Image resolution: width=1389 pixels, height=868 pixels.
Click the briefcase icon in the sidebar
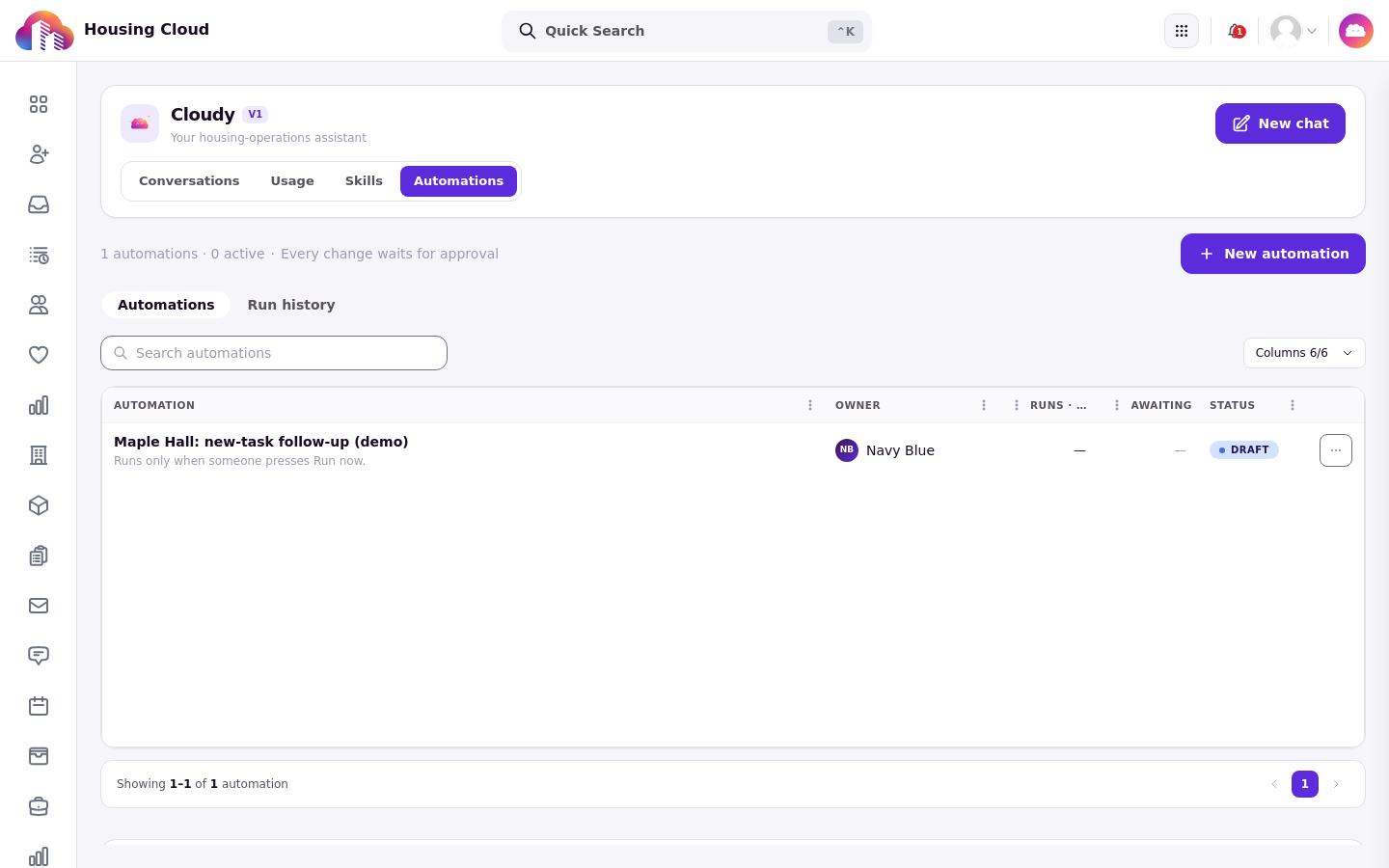point(39,806)
